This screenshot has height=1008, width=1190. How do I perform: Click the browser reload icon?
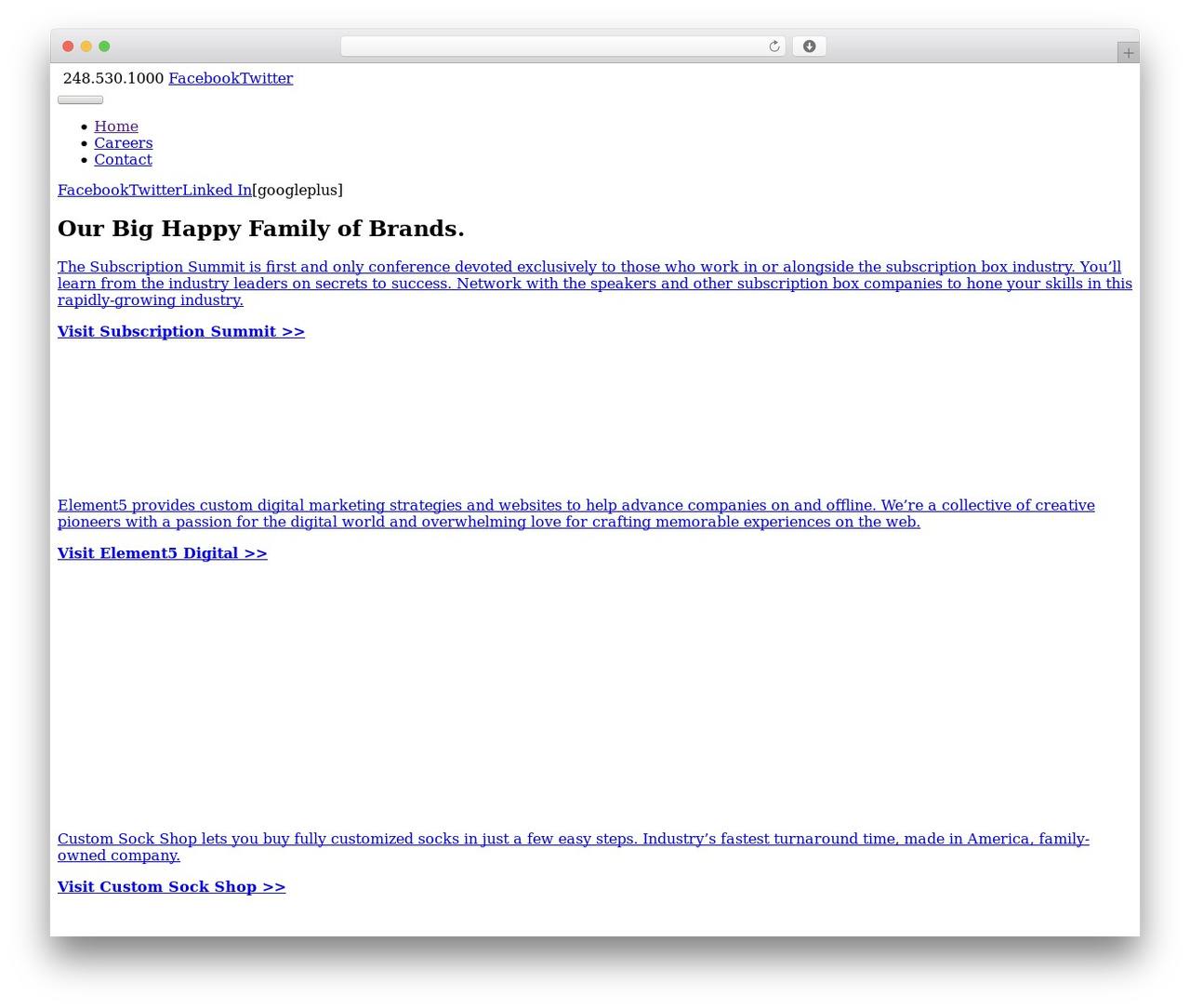coord(773,46)
